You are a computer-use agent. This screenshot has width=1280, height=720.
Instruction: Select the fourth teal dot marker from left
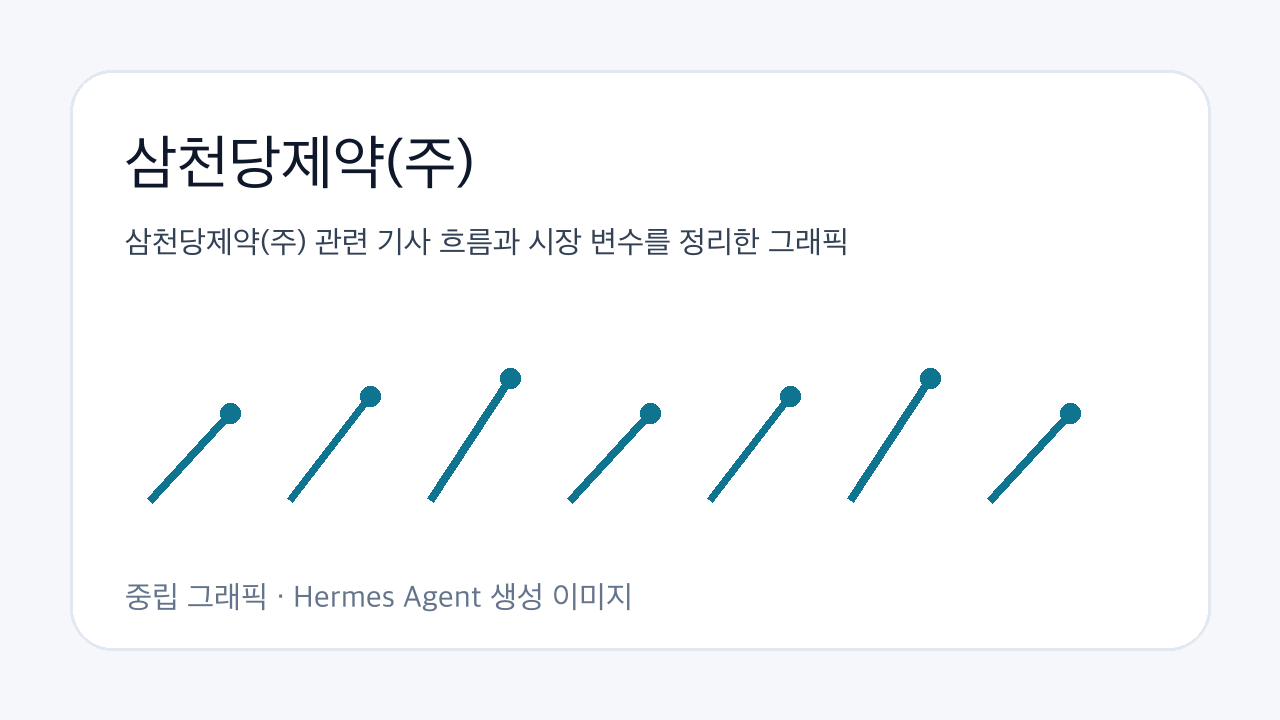(650, 413)
